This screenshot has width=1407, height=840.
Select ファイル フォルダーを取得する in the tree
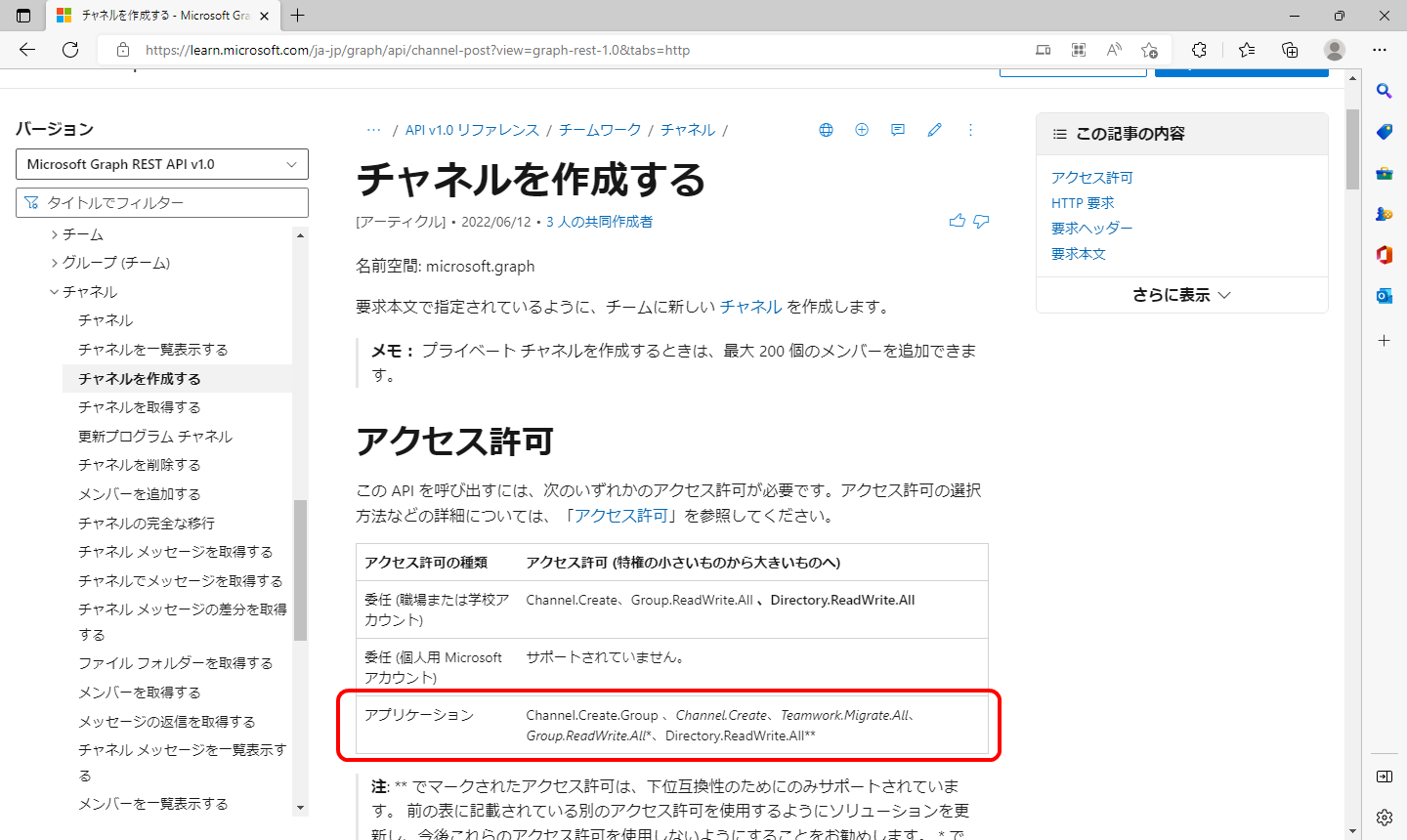coord(176,663)
